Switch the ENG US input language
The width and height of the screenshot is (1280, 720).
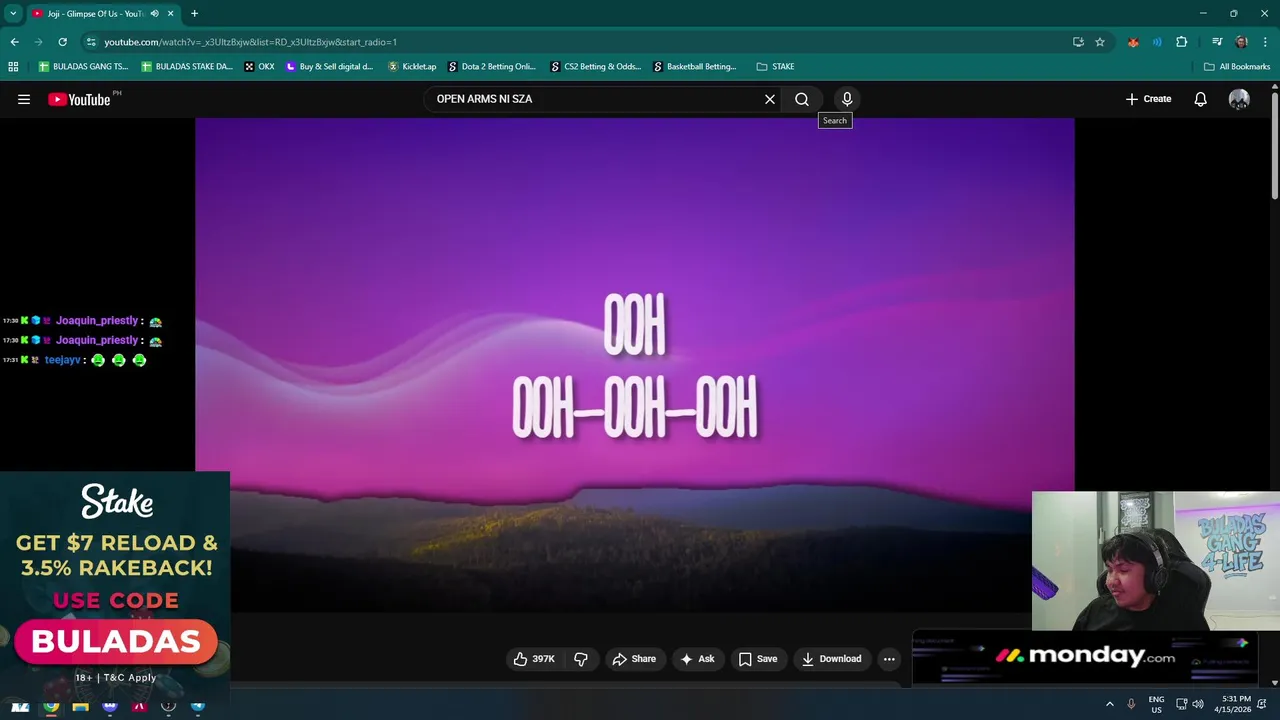(1156, 704)
